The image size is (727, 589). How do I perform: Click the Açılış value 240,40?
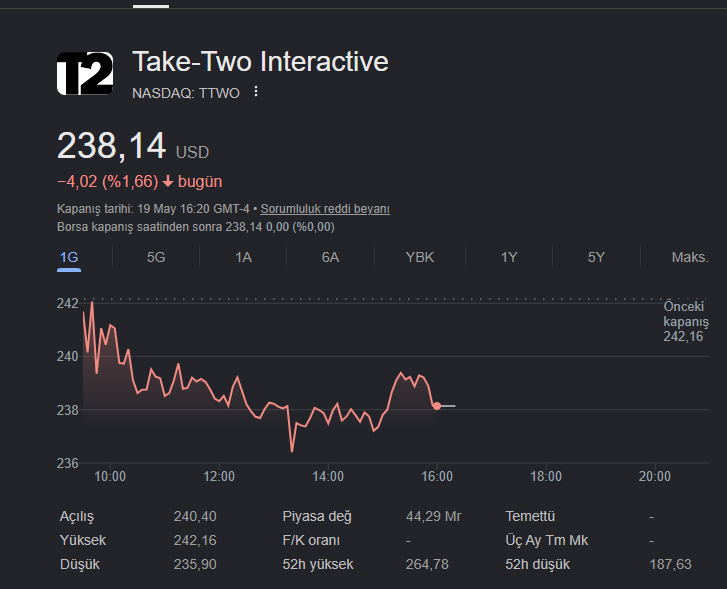click(195, 516)
